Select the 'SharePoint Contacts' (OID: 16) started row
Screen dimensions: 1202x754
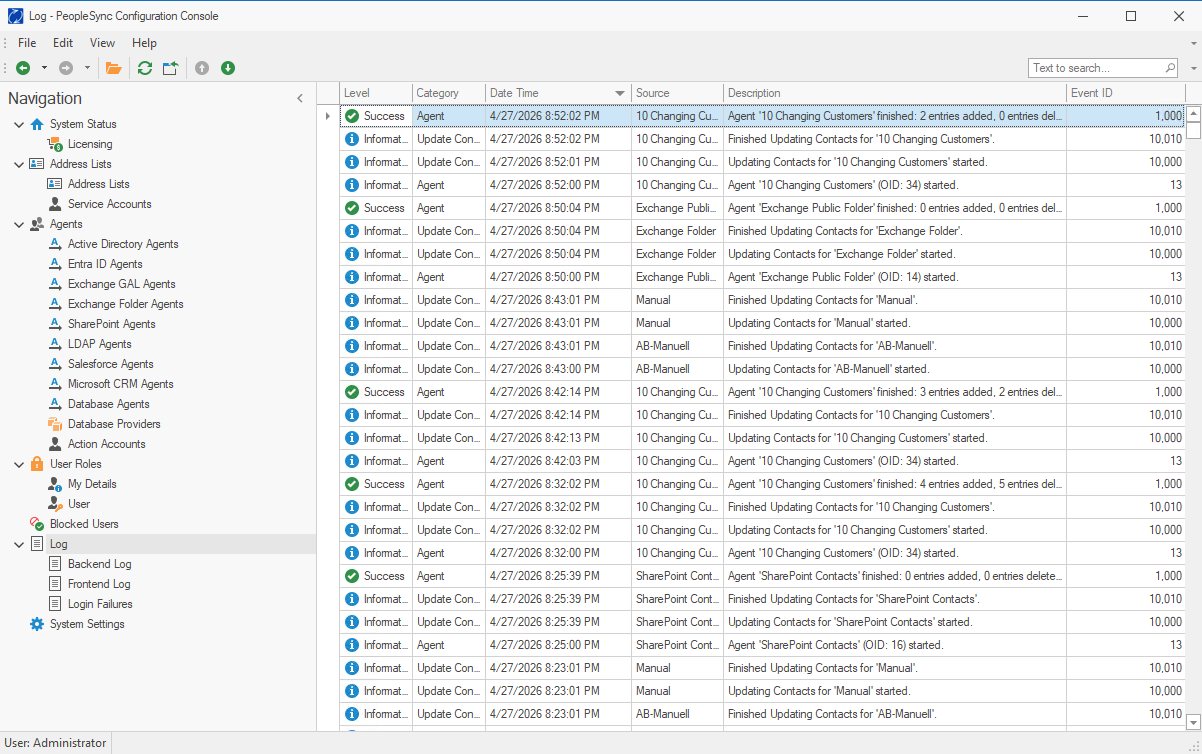(762, 645)
